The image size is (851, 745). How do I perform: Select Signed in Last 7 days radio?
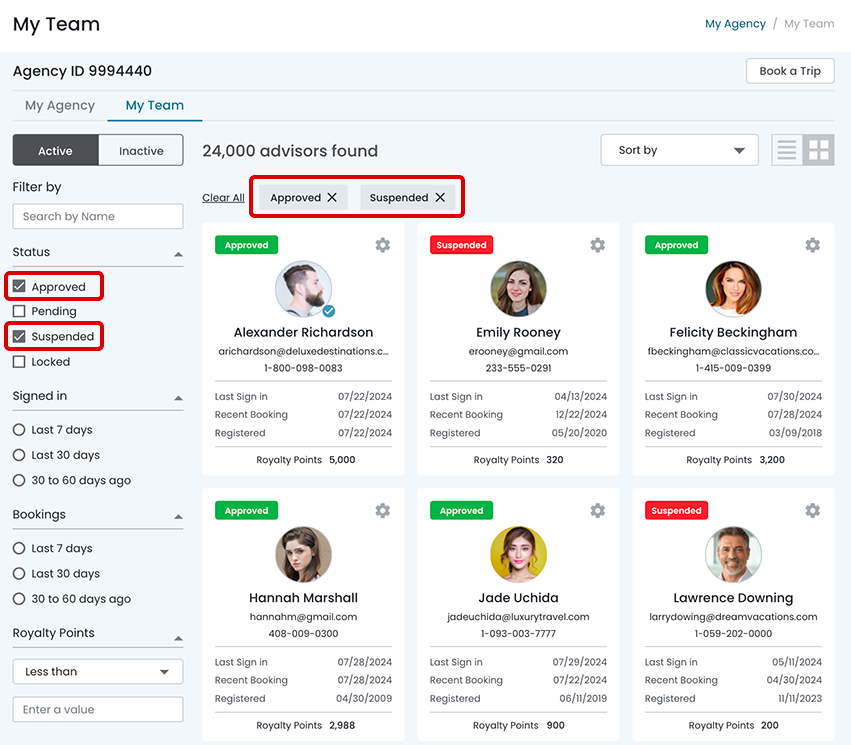tap(19, 430)
